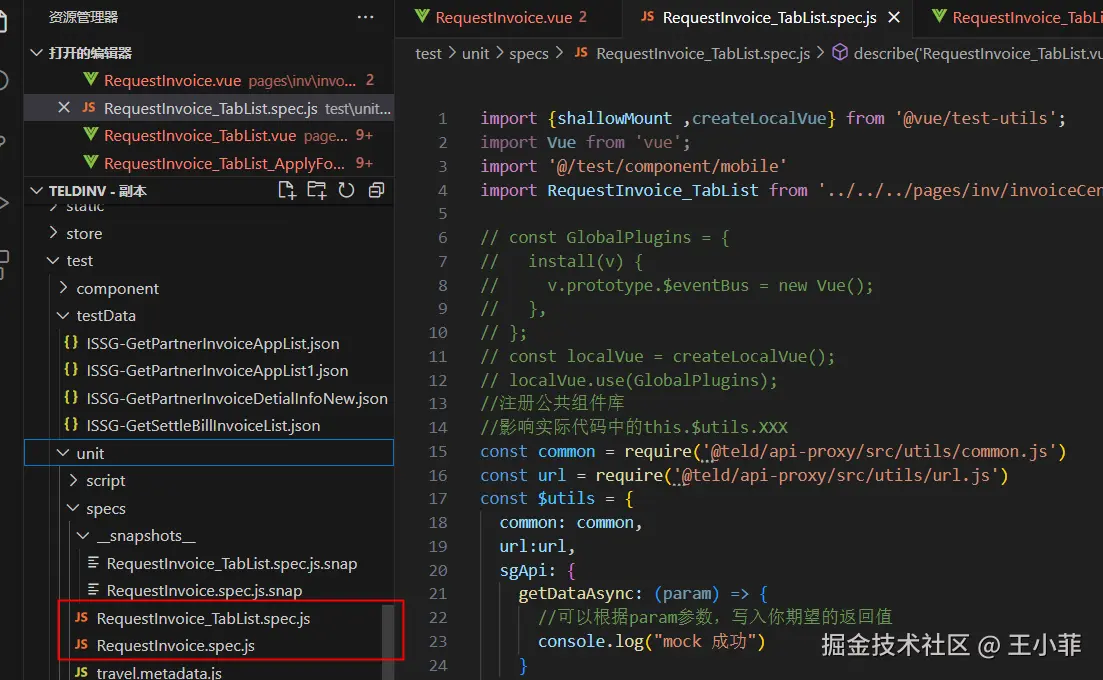Collapse all folders in explorer icon
This screenshot has height=680, width=1103.
coord(376,191)
